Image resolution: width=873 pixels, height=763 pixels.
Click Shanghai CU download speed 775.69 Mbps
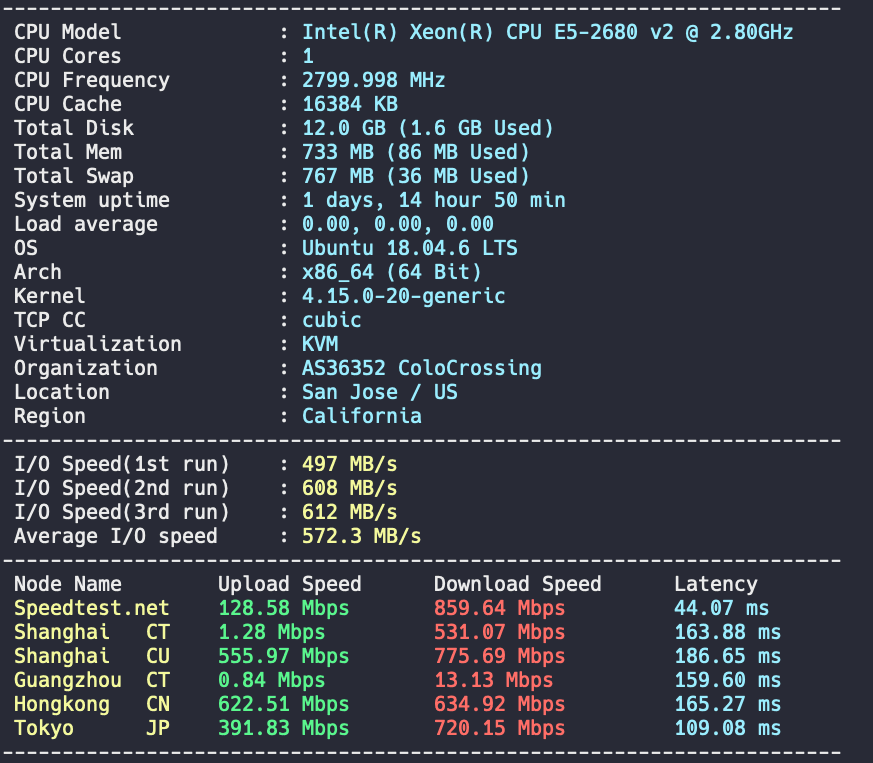[499, 656]
